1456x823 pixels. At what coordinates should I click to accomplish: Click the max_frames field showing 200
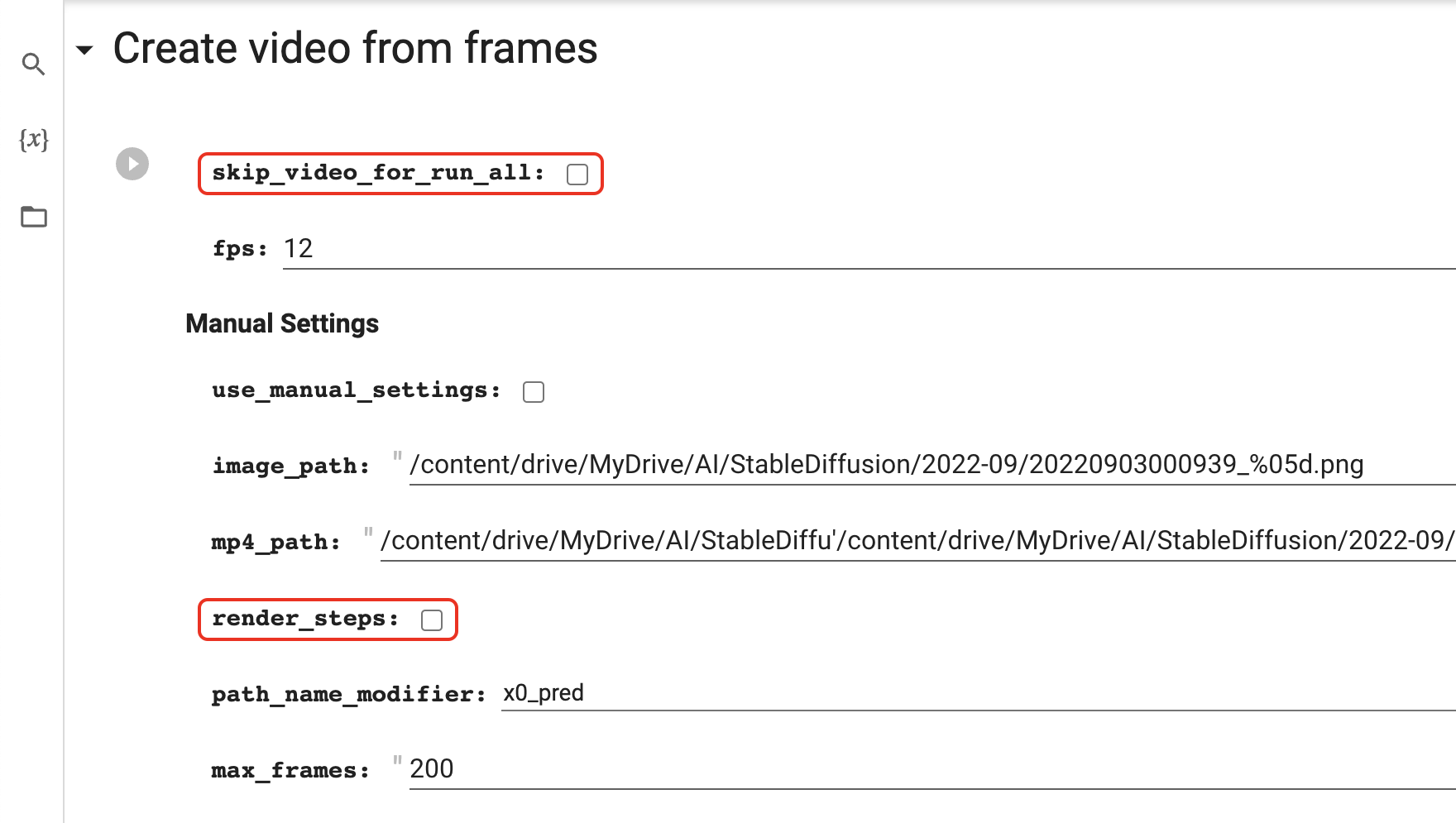[932, 769]
